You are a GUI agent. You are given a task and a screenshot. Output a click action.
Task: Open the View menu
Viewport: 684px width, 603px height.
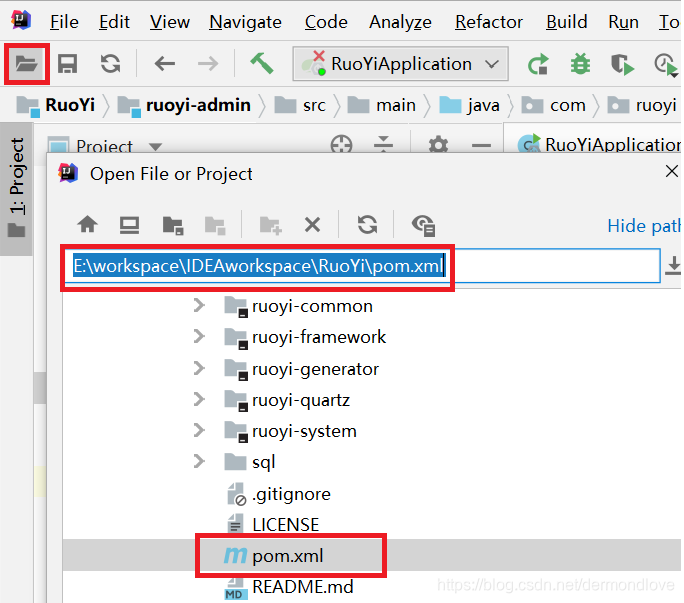click(170, 22)
